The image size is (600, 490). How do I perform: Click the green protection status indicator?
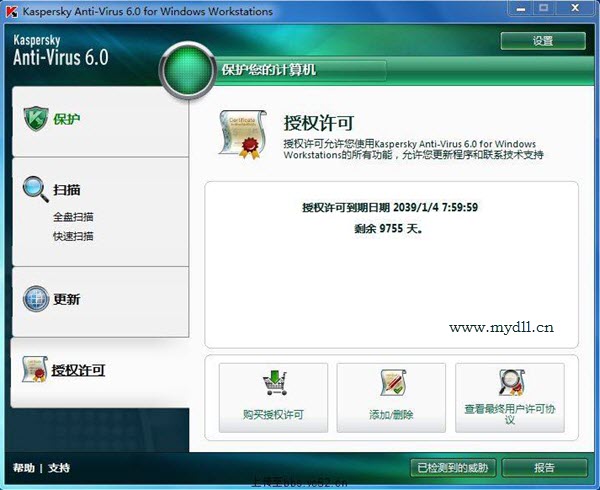tap(188, 70)
